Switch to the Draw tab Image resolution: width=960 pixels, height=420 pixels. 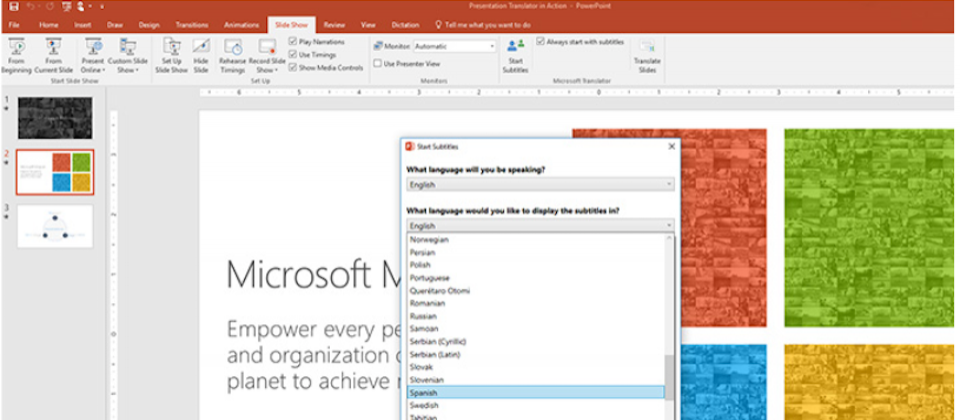click(114, 25)
